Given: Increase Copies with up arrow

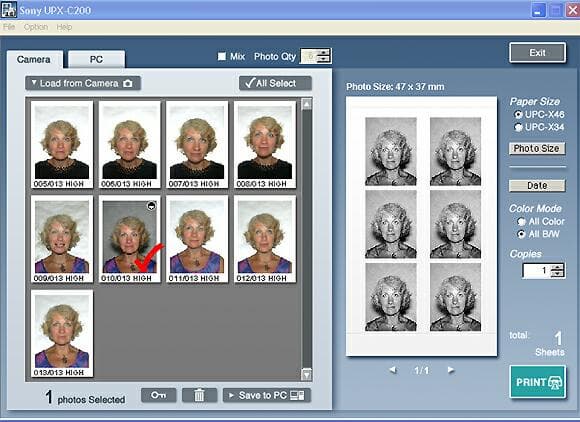Looking at the screenshot, I should (x=557, y=267).
